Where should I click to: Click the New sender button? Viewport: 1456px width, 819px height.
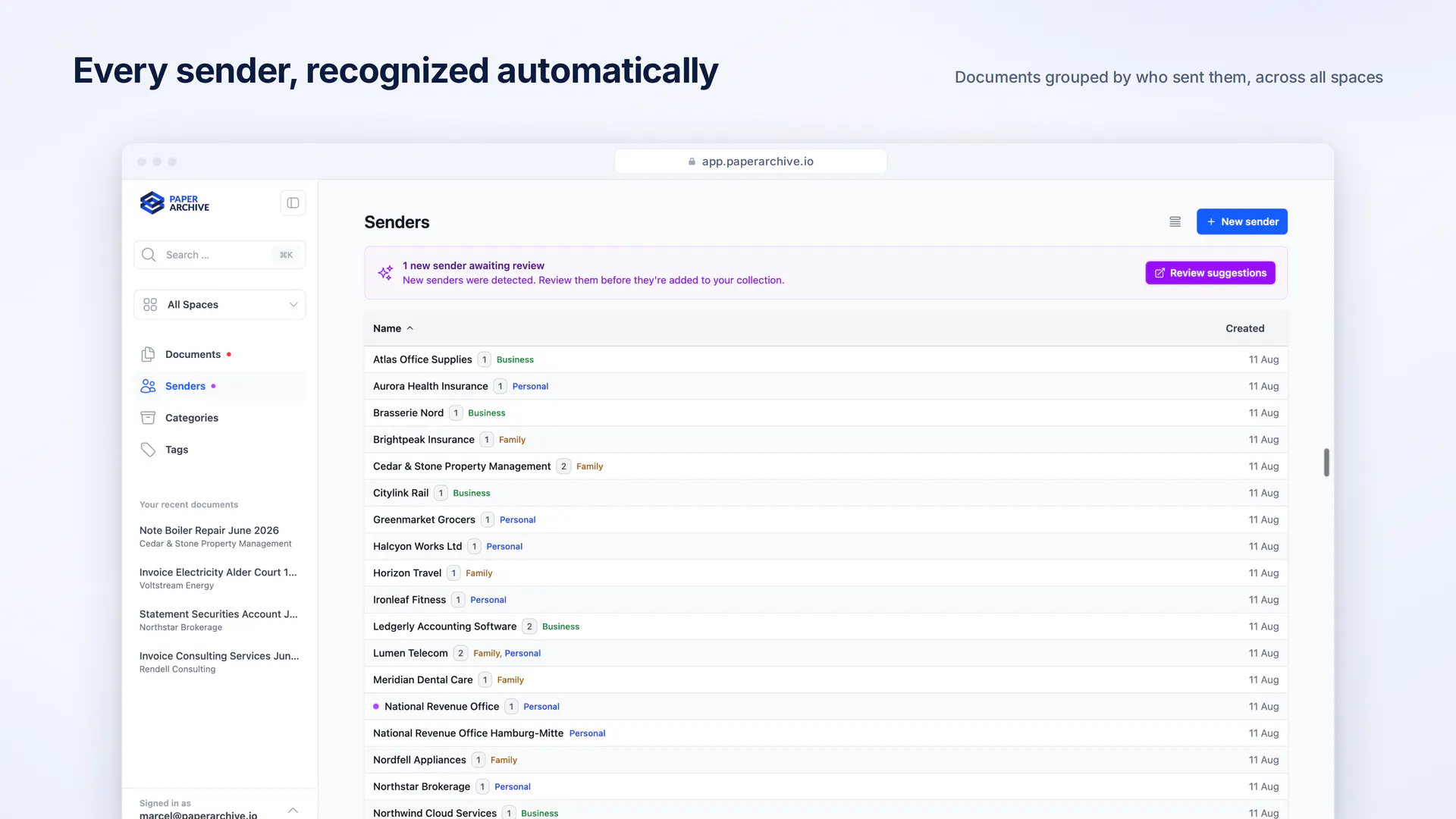tap(1242, 221)
